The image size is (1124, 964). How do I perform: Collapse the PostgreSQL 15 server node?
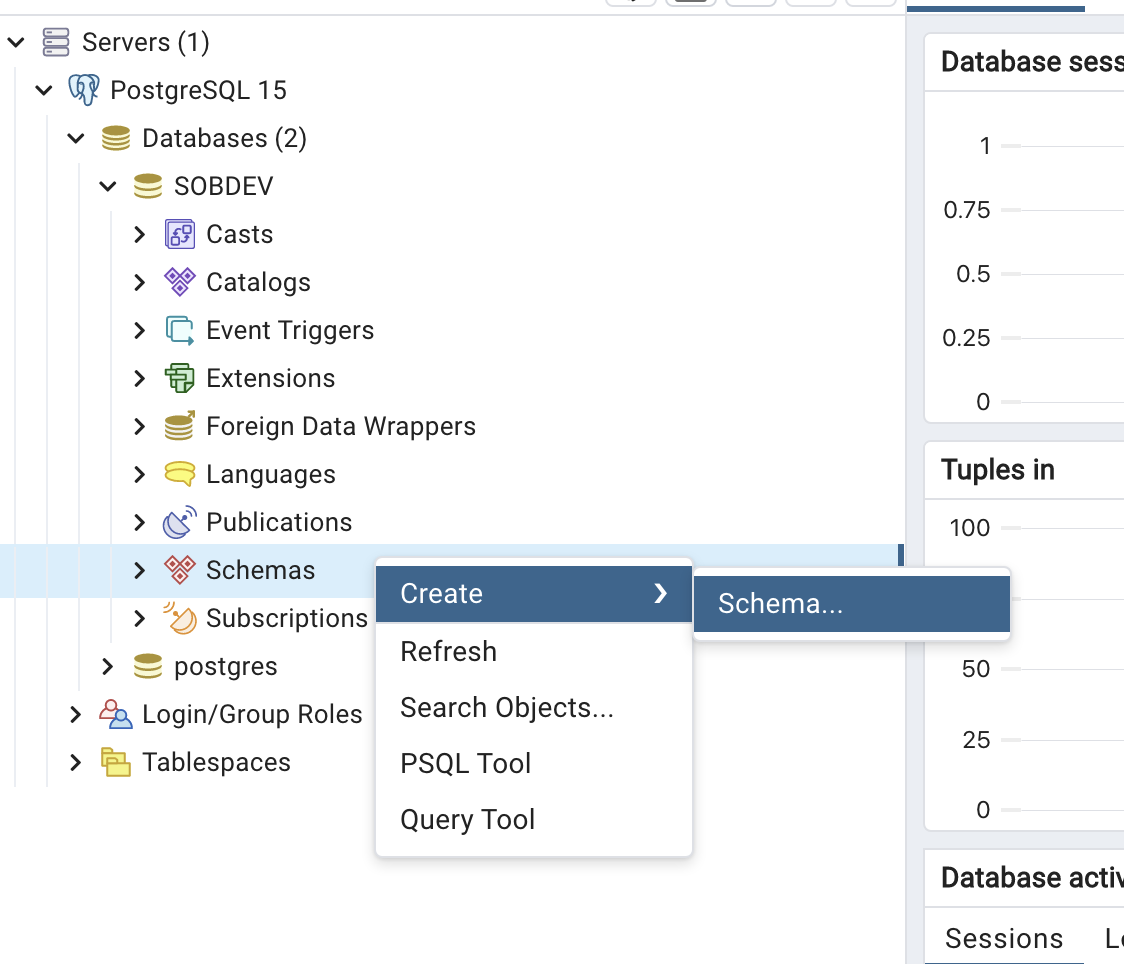tap(44, 90)
